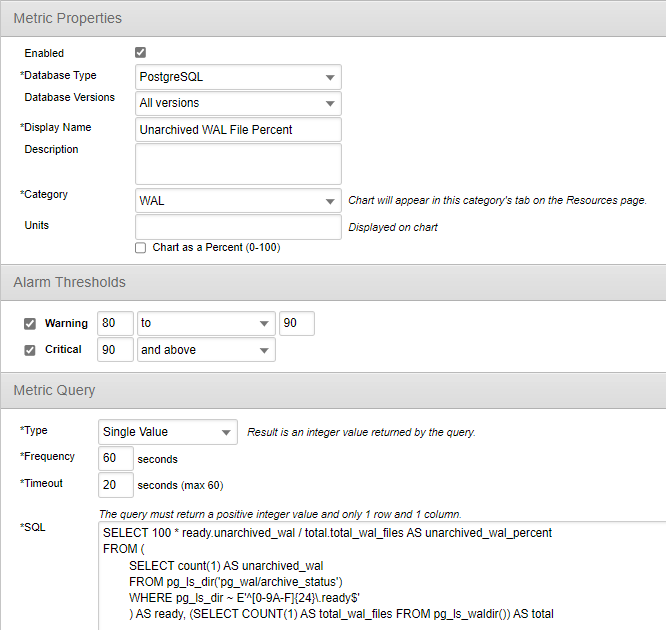Image resolution: width=666 pixels, height=630 pixels.
Task: Select the Warning lower value field
Action: 114,324
